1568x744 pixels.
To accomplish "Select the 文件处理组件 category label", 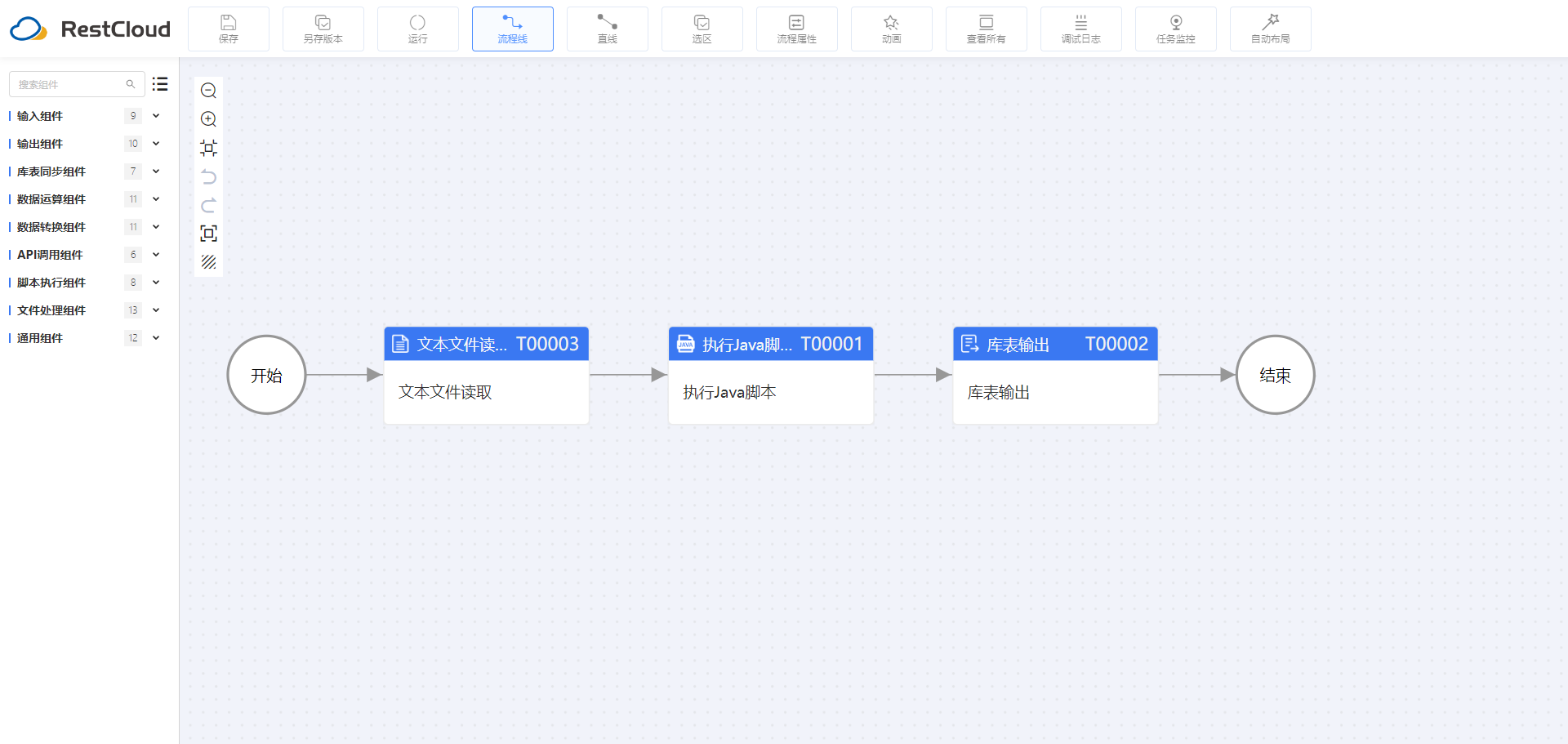I will point(51,310).
